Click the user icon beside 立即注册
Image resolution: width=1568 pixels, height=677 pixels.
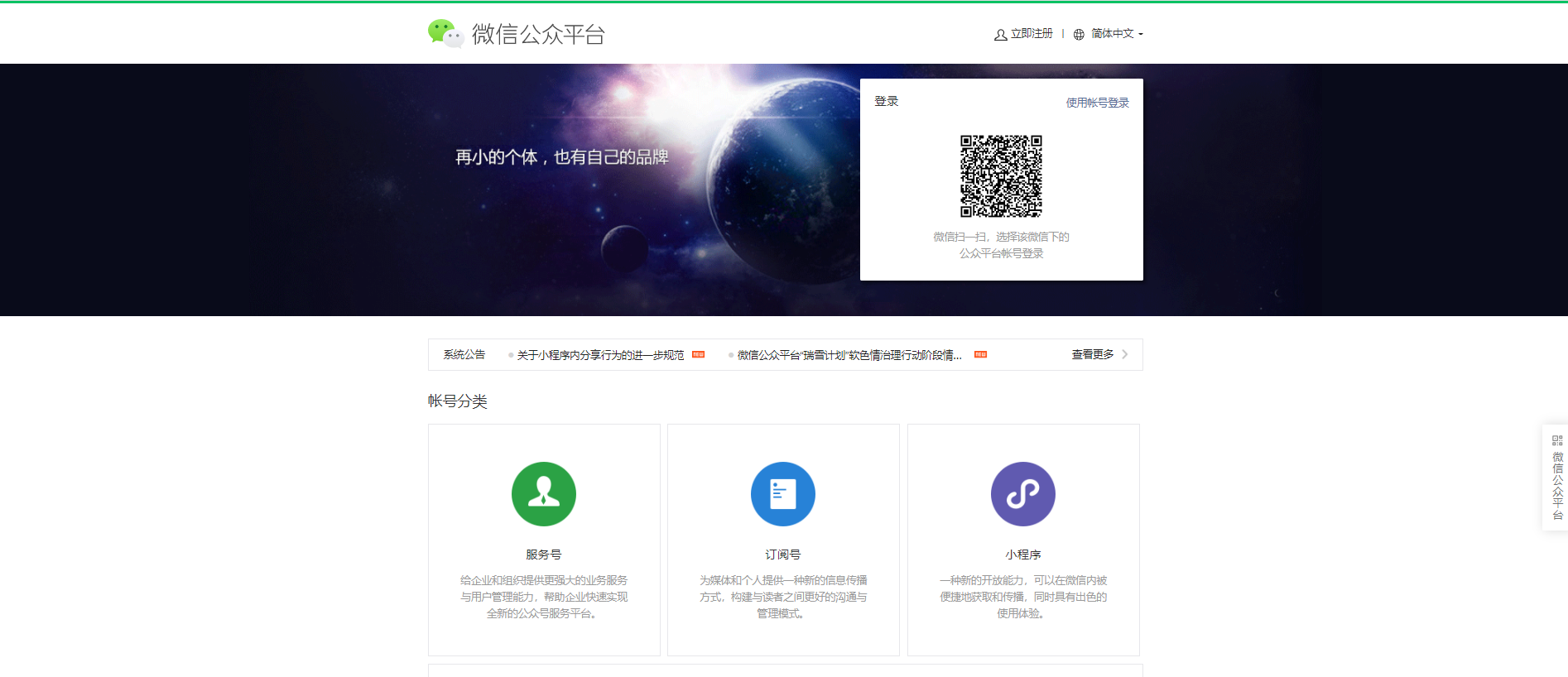pos(1000,34)
